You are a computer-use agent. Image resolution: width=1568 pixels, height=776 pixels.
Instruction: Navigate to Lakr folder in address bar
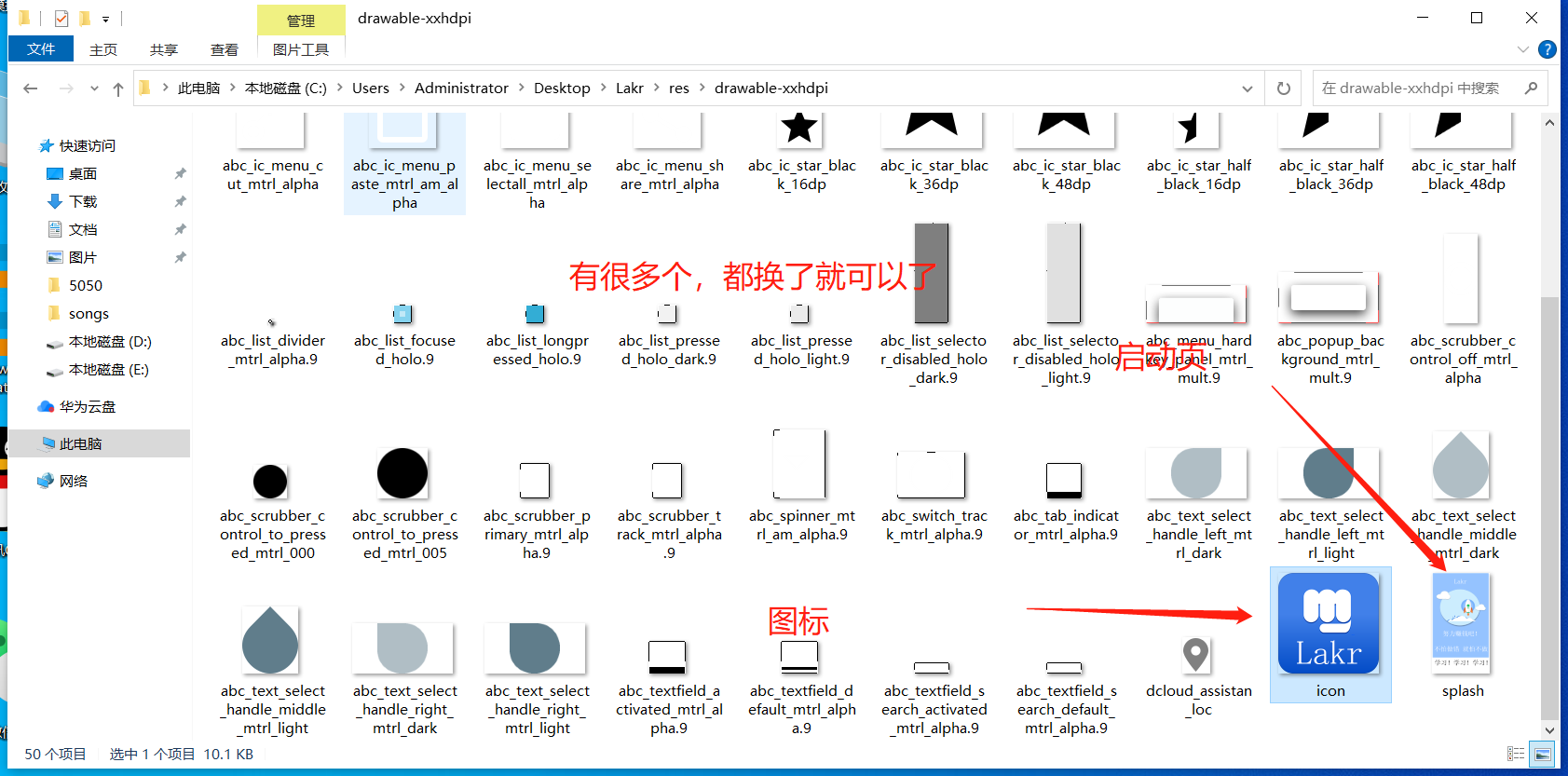(x=630, y=88)
